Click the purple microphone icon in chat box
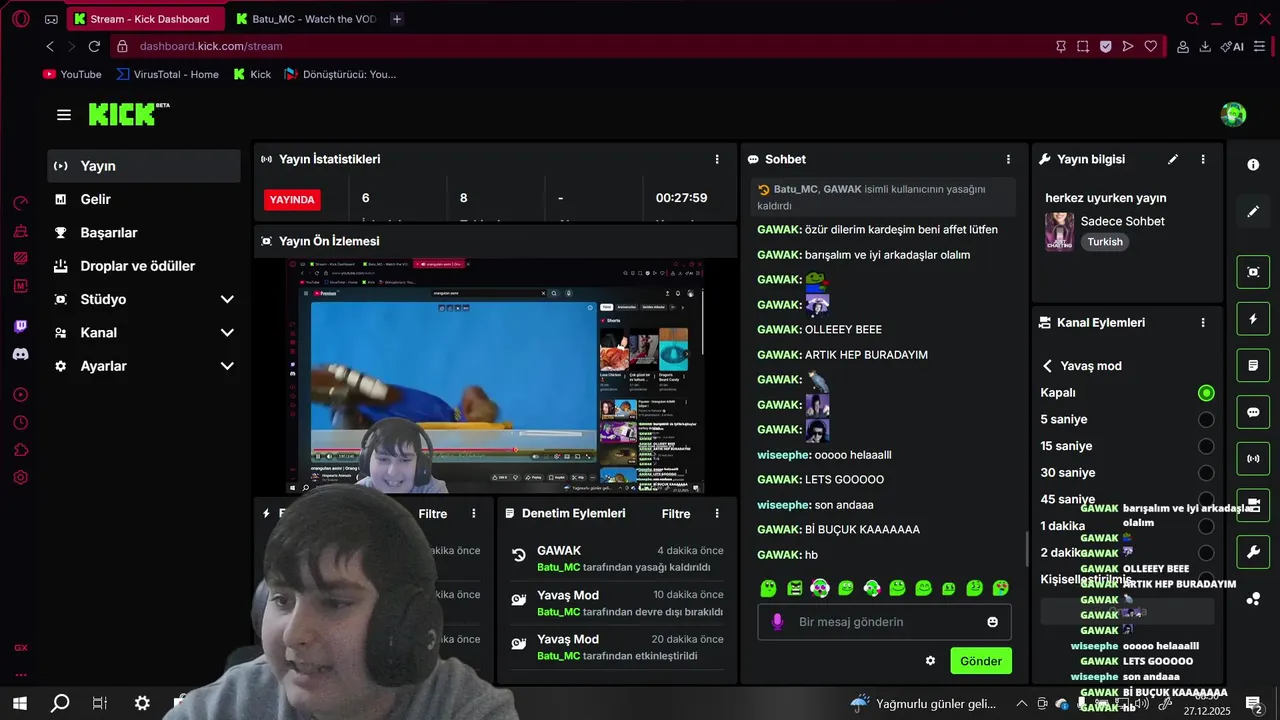Image resolution: width=1280 pixels, height=720 pixels. (x=777, y=622)
